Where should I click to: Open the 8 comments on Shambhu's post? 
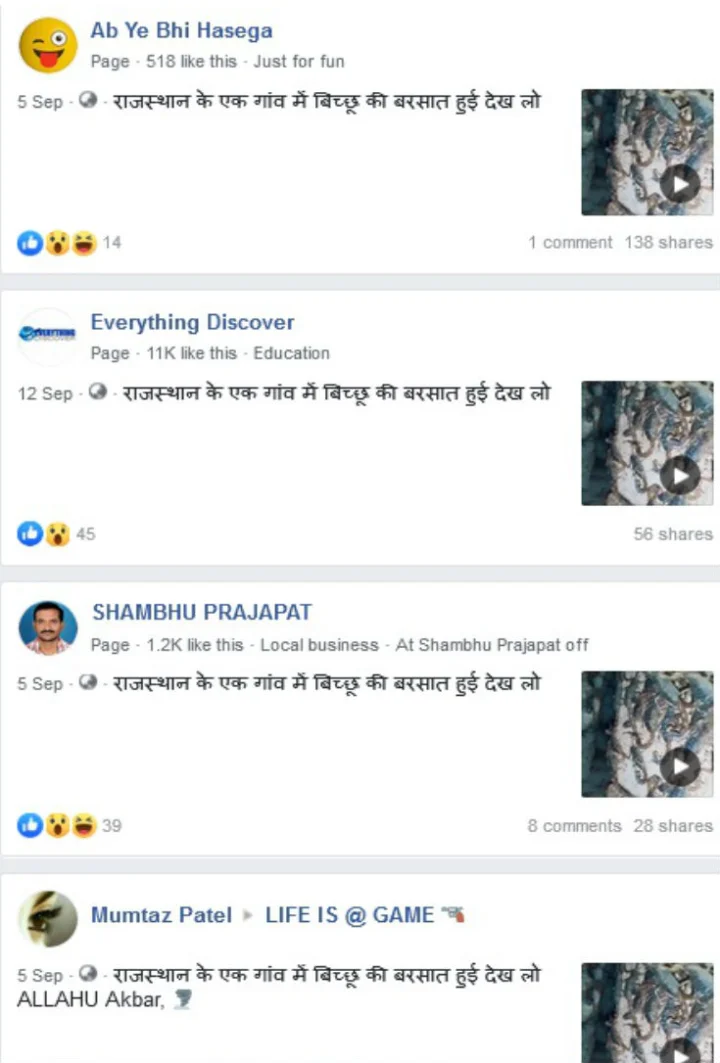point(575,826)
